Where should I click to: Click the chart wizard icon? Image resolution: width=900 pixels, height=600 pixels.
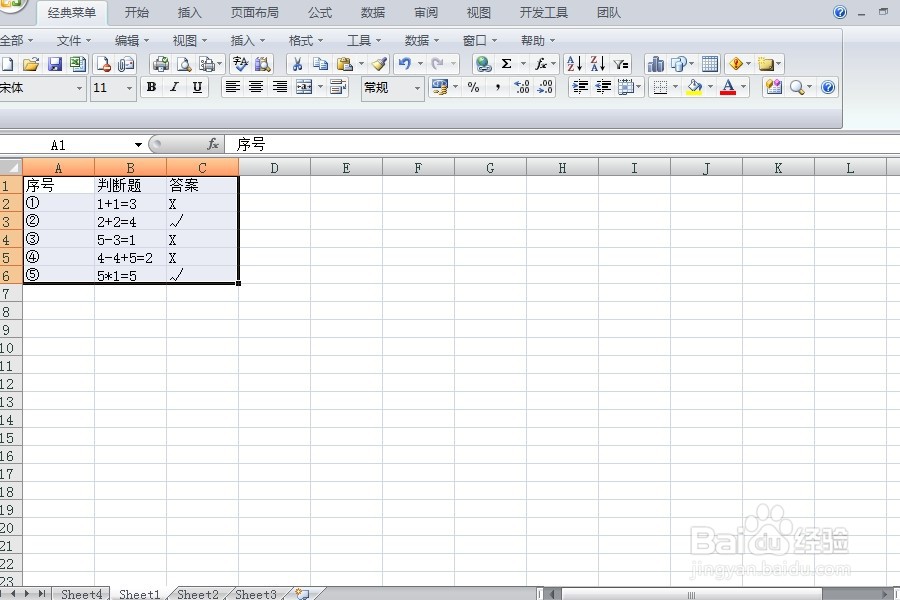(x=655, y=64)
